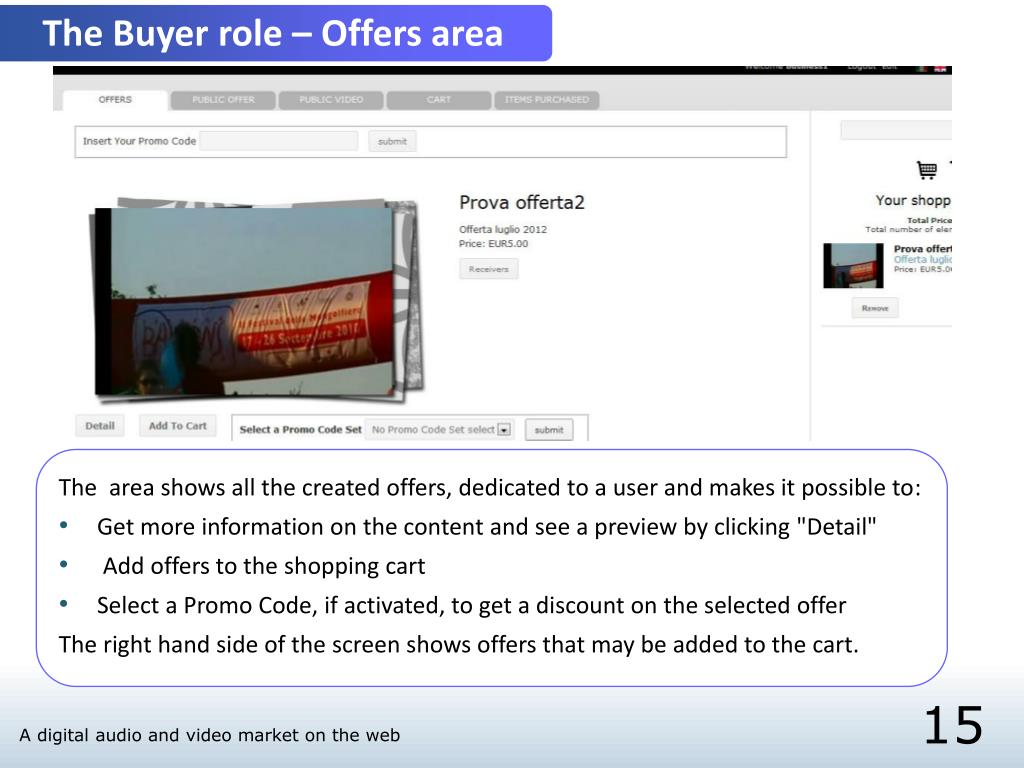Remove Prova offerta from shopping cart
Image resolution: width=1024 pixels, height=768 pixels.
click(x=875, y=308)
